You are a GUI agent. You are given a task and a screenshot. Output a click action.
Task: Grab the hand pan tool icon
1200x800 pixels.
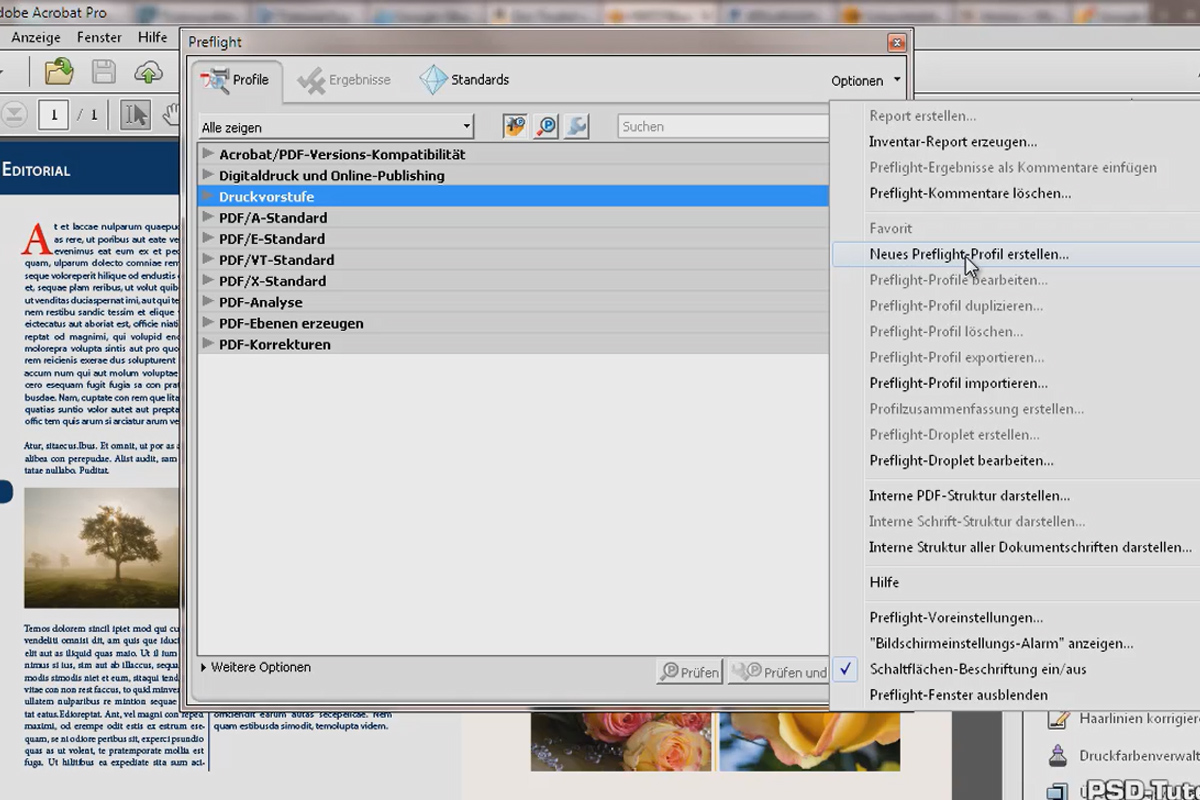click(172, 114)
